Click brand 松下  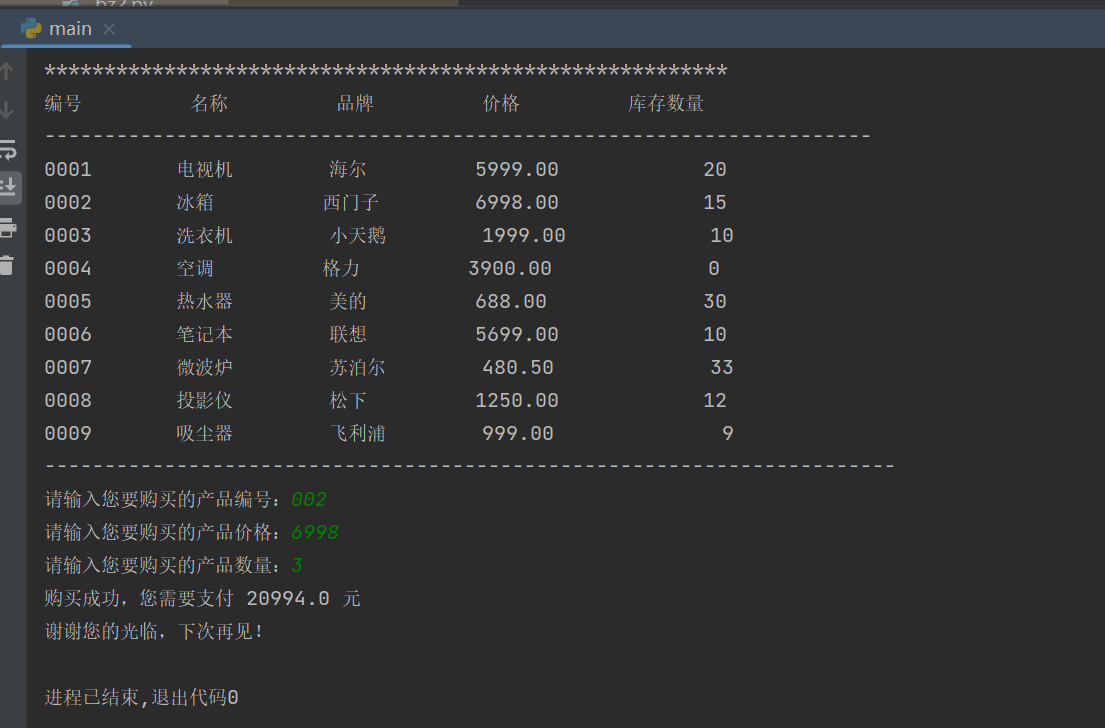coord(348,400)
